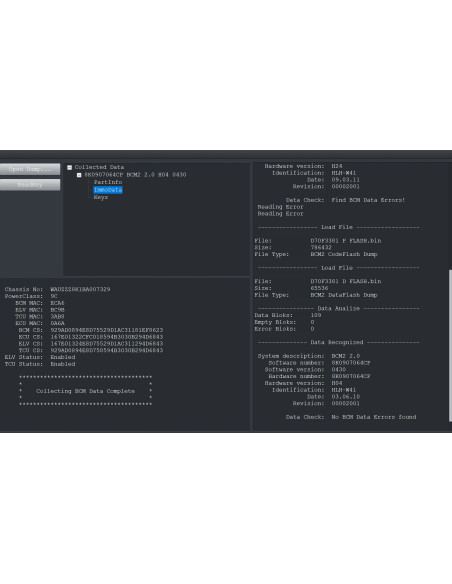The image size is (452, 584).
Task: Open the Keys tree item
Action: pos(101,197)
